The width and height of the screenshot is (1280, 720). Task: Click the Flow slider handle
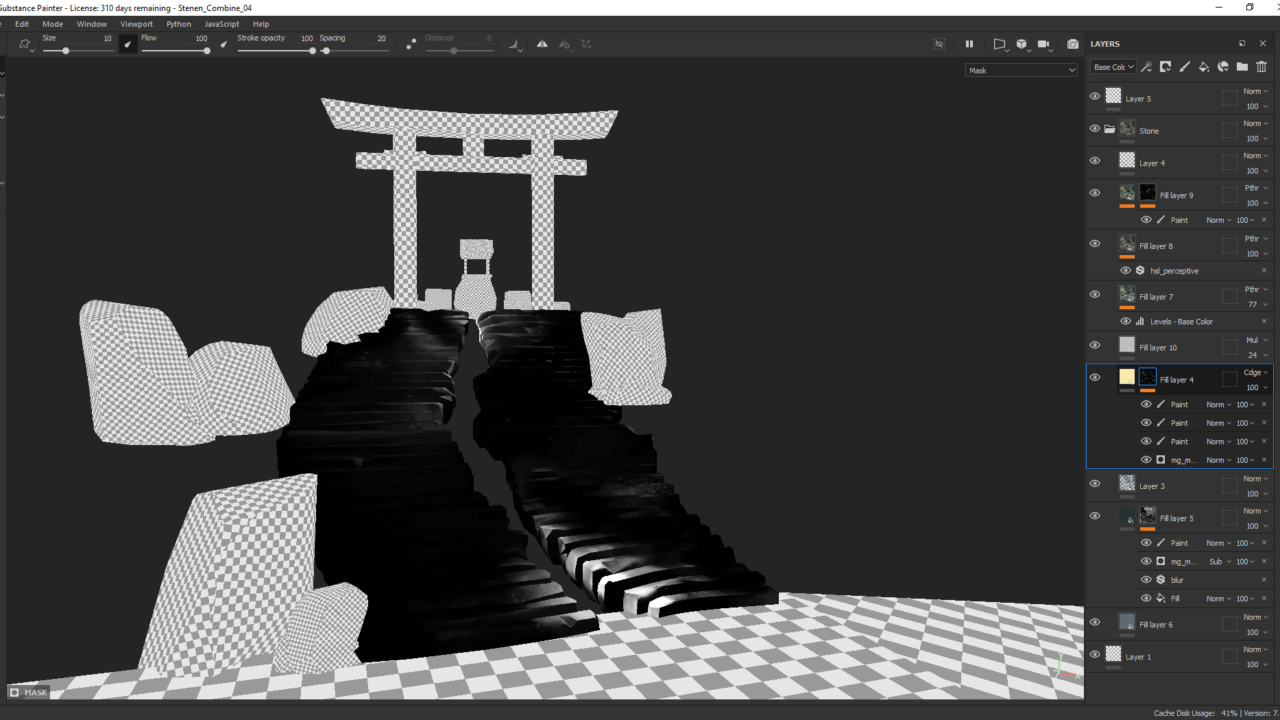(x=207, y=51)
